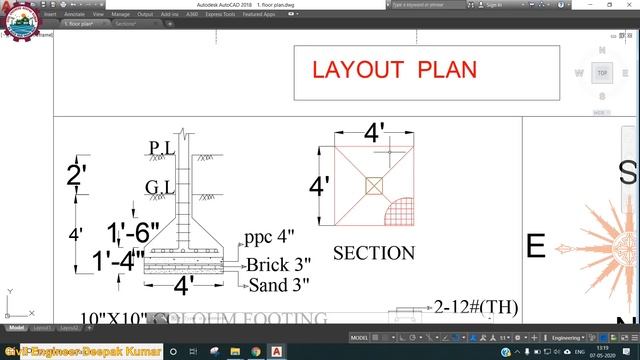Open the Manage ribbon tab
The height and width of the screenshot is (360, 640).
coord(120,14)
